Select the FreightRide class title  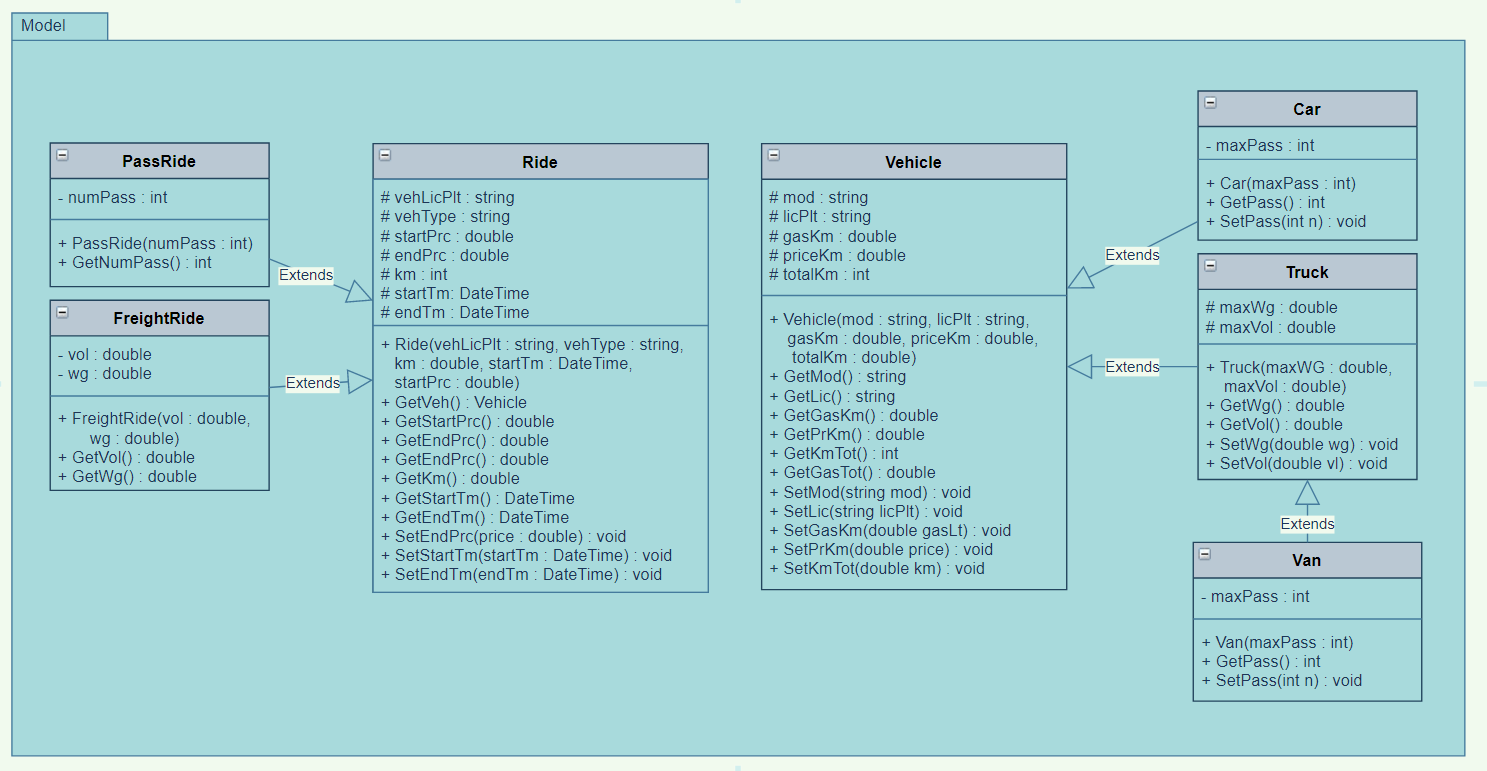pyautogui.click(x=159, y=318)
